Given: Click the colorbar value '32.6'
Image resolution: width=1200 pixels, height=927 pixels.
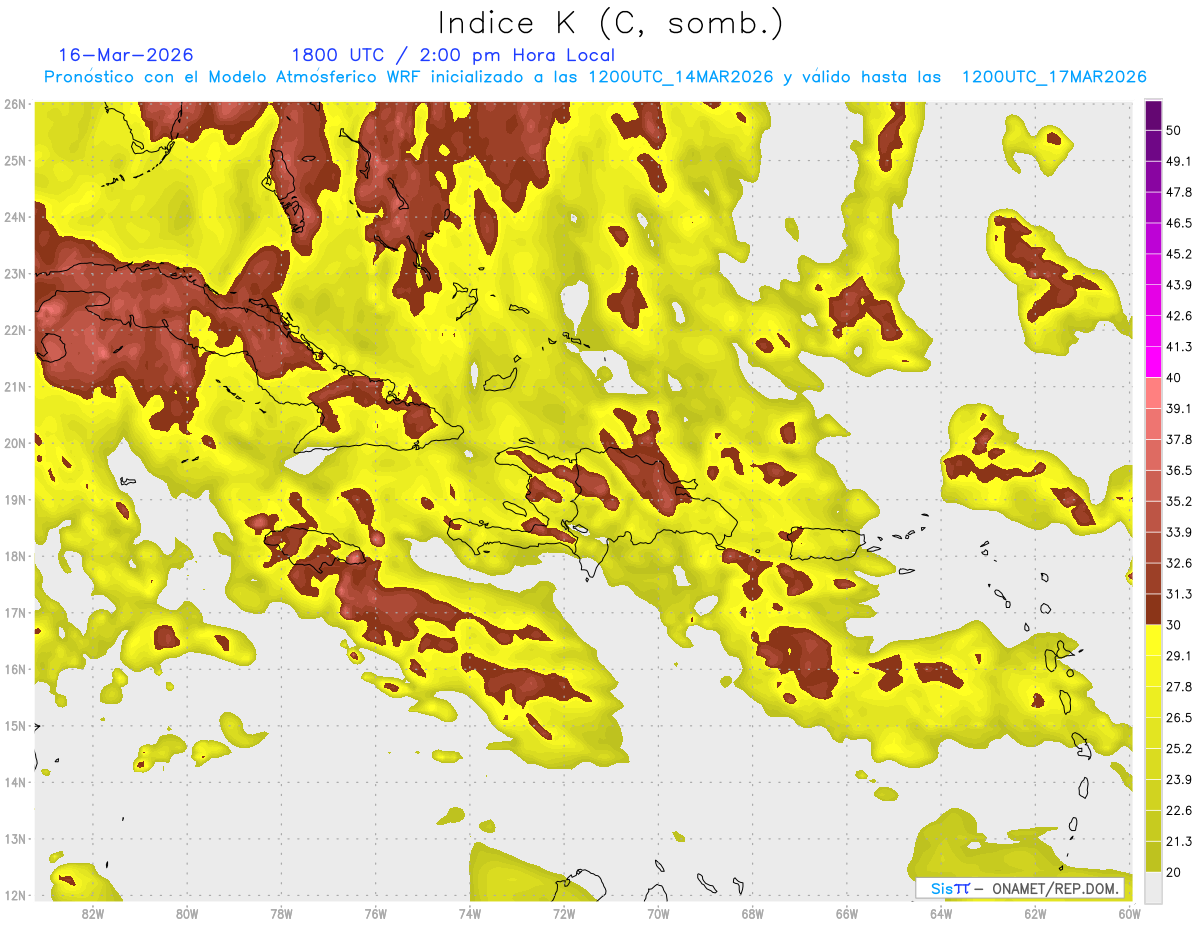Looking at the screenshot, I should click(1179, 563).
